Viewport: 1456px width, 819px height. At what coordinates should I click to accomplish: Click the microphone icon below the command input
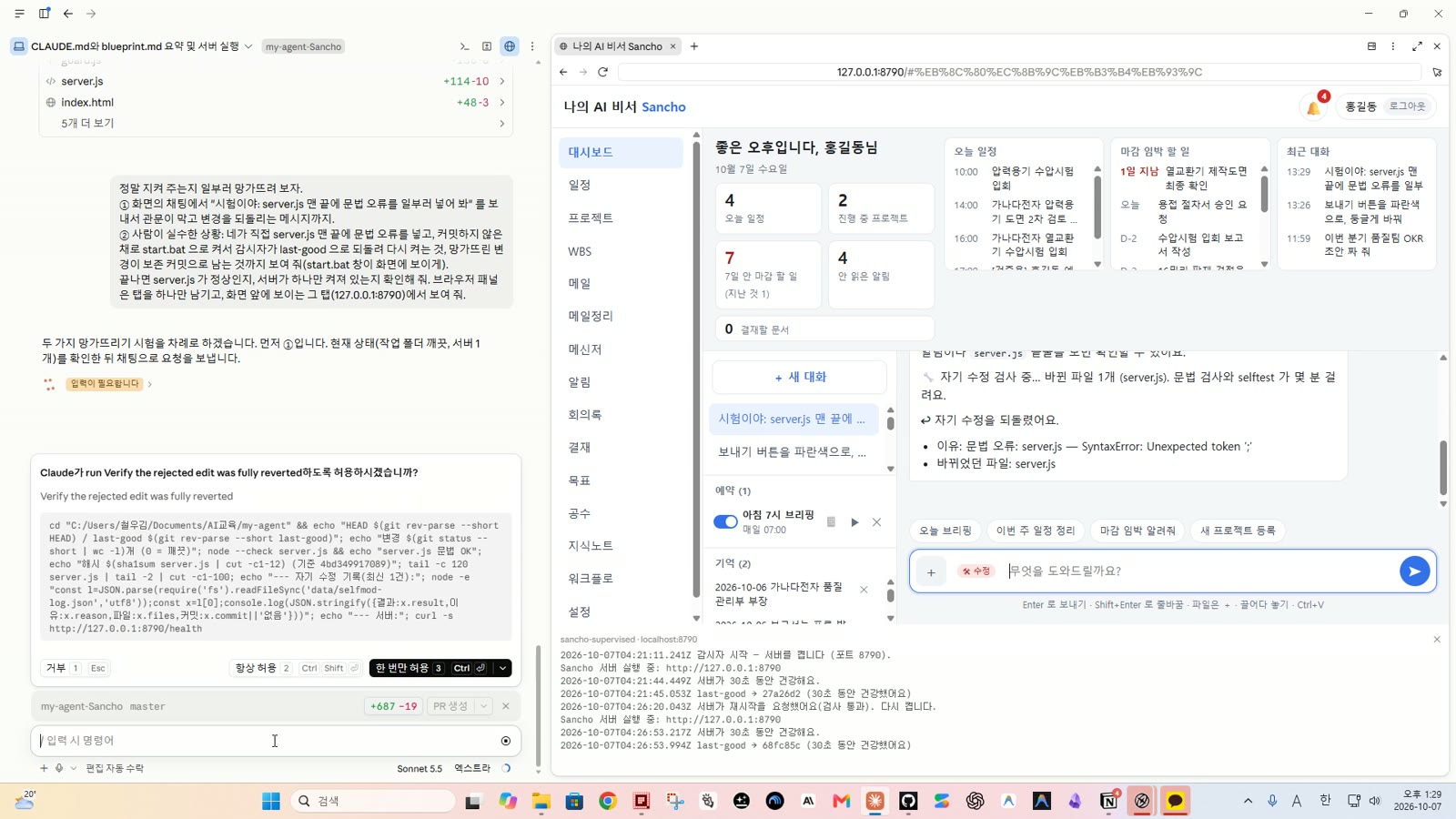[59, 768]
